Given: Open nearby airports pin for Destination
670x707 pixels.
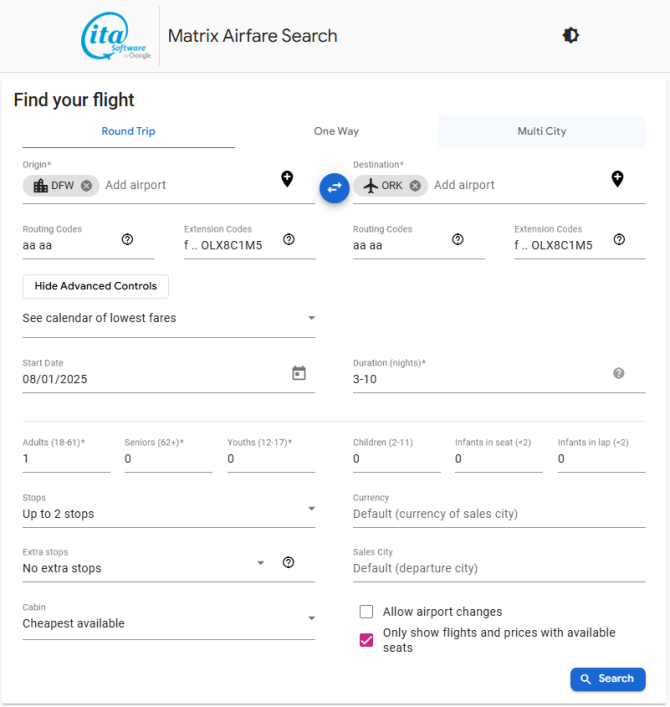Looking at the screenshot, I should [x=617, y=179].
